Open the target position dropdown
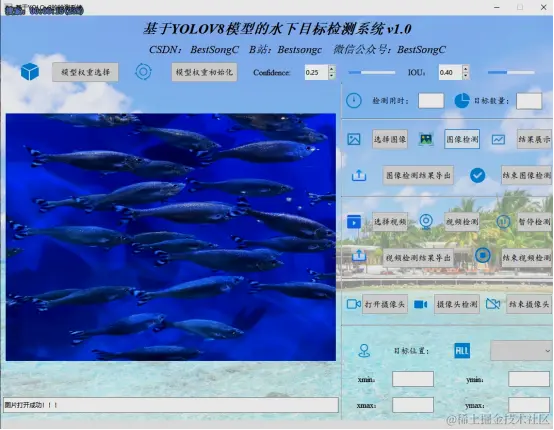The image size is (554, 430). 521,351
